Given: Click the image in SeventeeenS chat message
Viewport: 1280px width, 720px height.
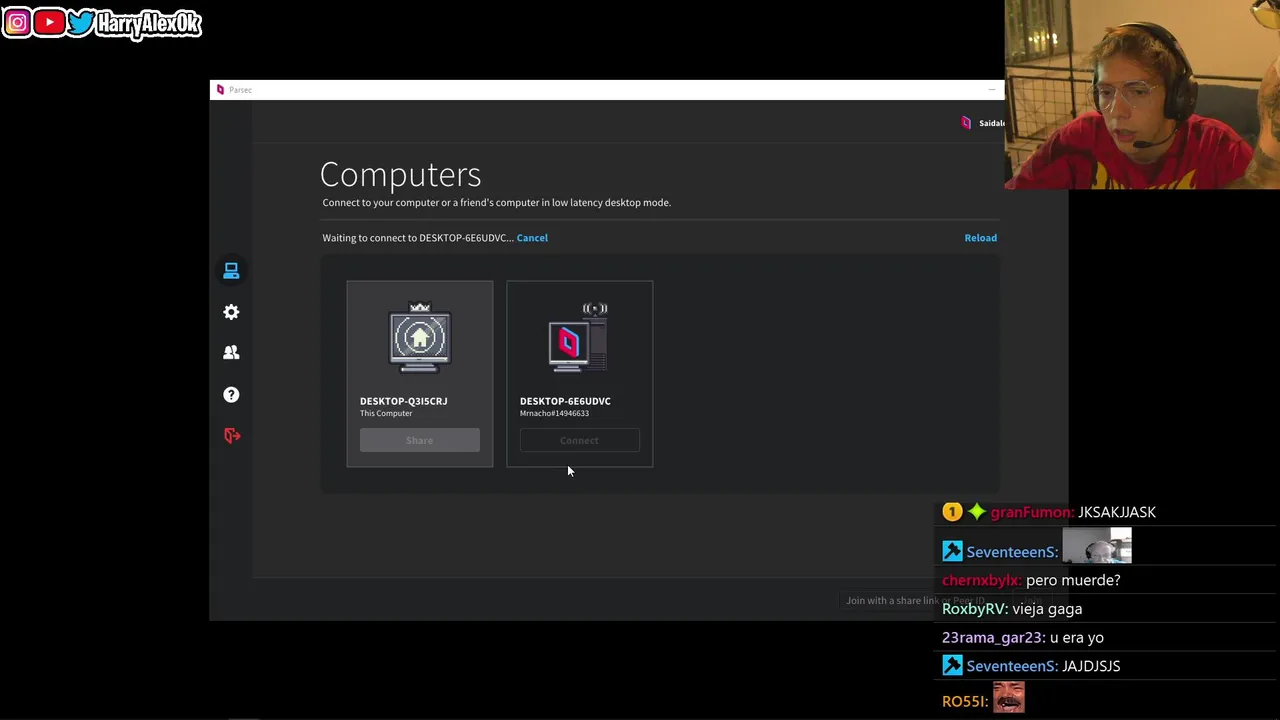Looking at the screenshot, I should 1097,547.
